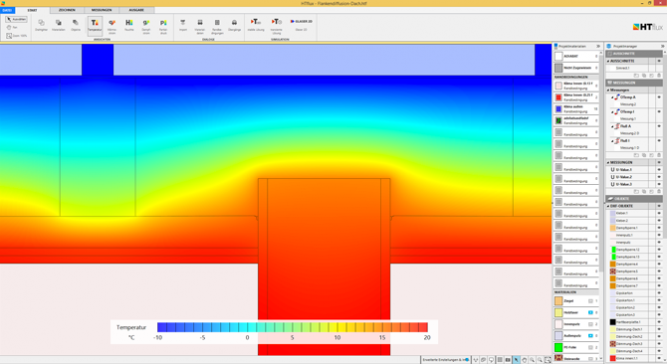The image size is (667, 364).
Task: Select the Klima außen boundary condition
Action: [576, 109]
